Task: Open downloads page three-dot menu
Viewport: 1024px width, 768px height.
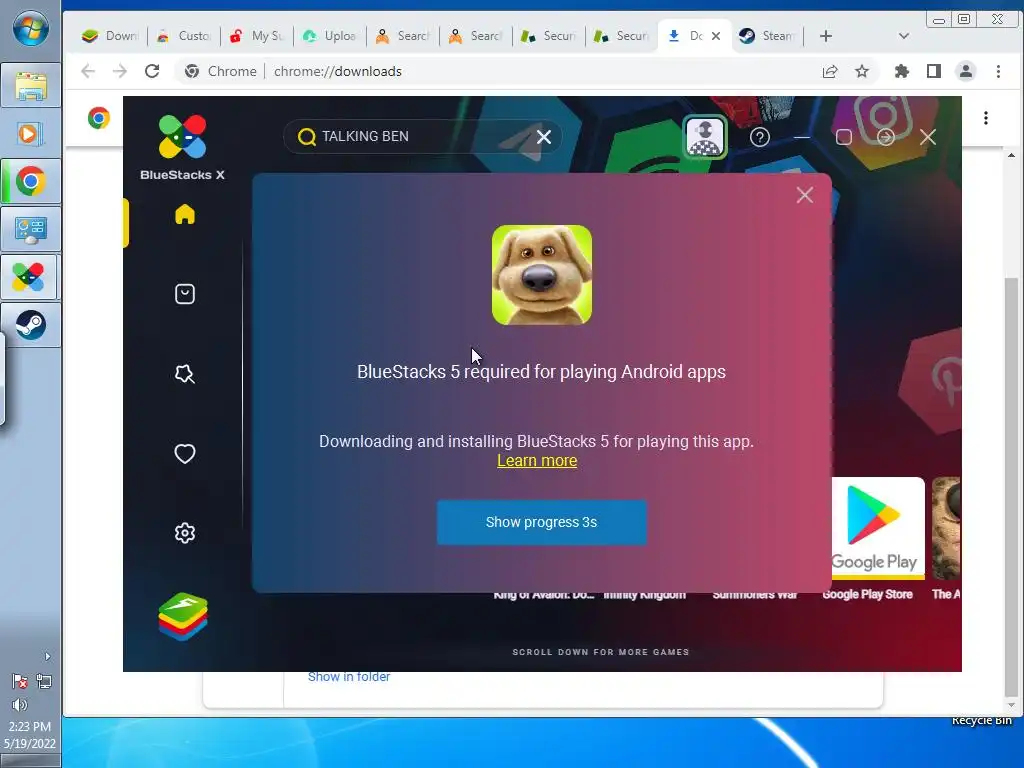Action: tap(985, 118)
